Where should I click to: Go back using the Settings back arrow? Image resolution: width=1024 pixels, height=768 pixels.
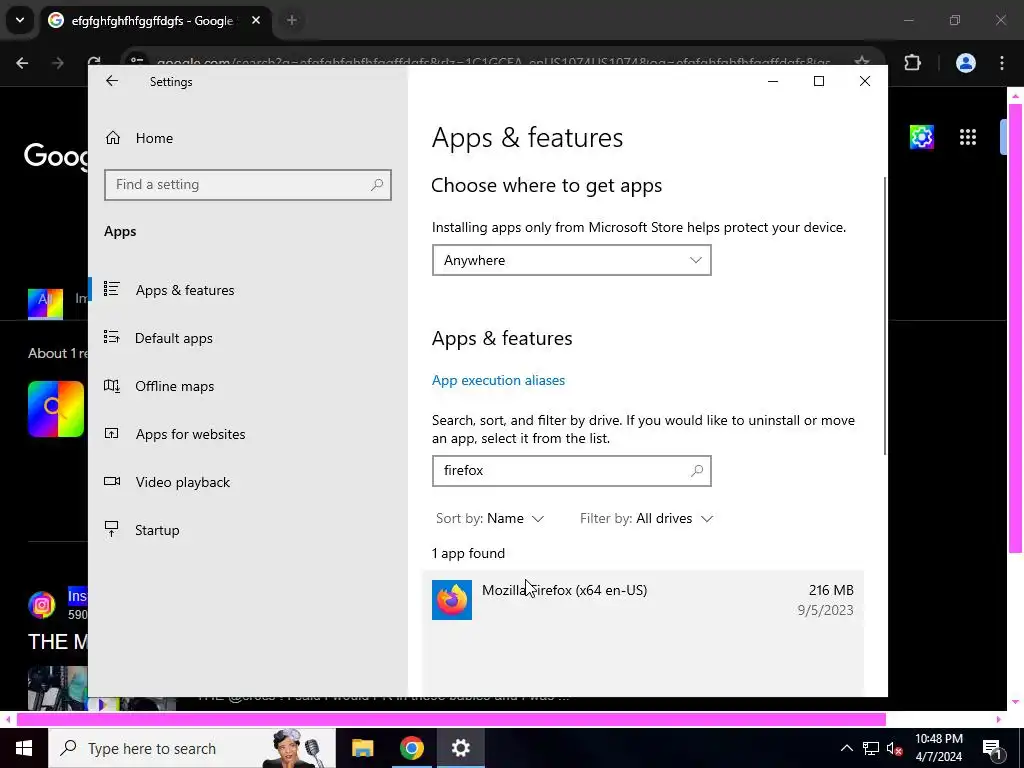pyautogui.click(x=112, y=81)
